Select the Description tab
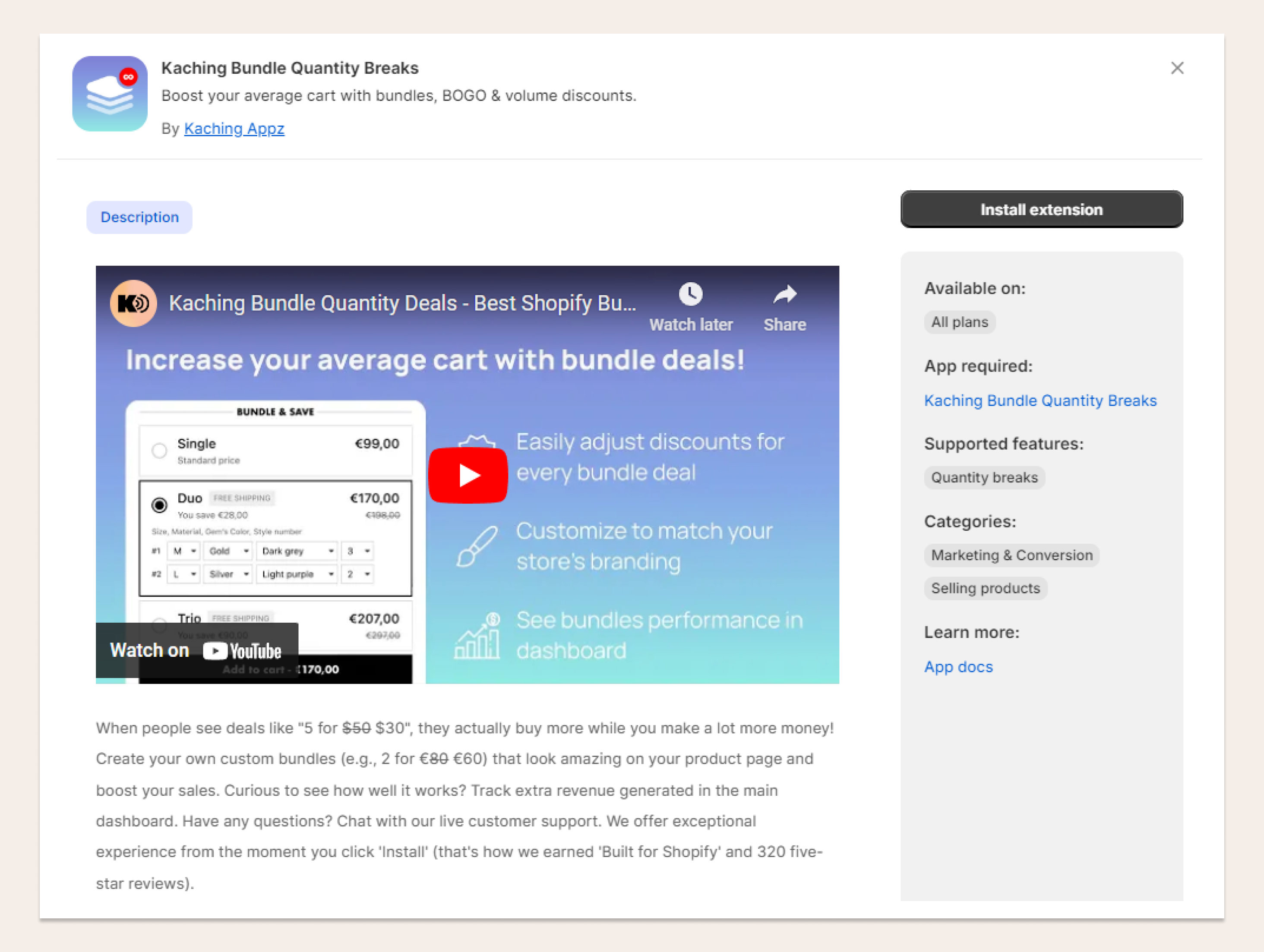Screen dimensions: 1264x952 pos(139,217)
